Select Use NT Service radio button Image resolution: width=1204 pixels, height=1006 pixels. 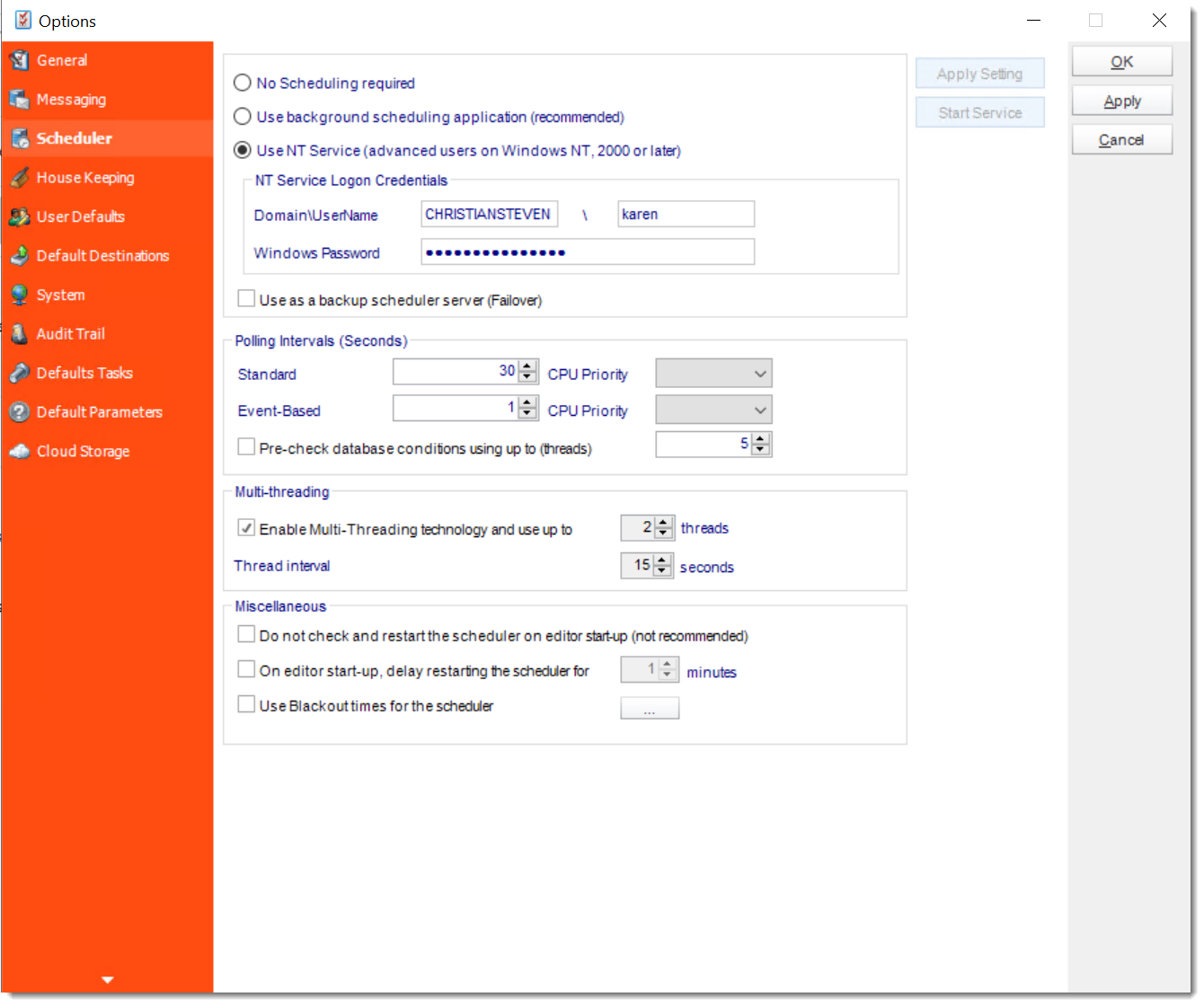coord(242,150)
